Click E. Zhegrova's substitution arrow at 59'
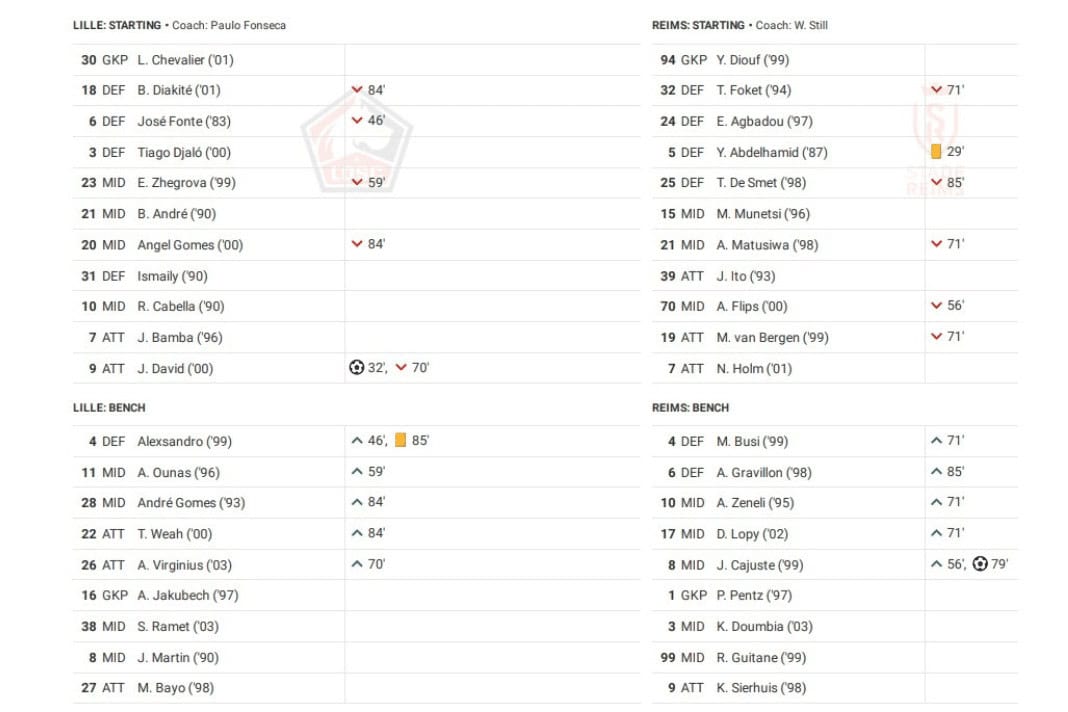Viewport: 1068px width, 712px height. click(357, 183)
